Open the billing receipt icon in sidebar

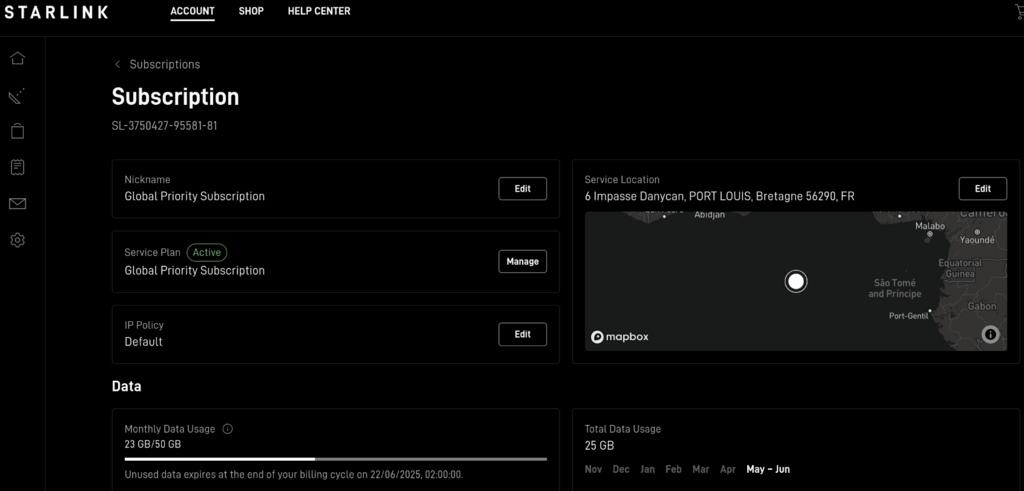pos(18,167)
